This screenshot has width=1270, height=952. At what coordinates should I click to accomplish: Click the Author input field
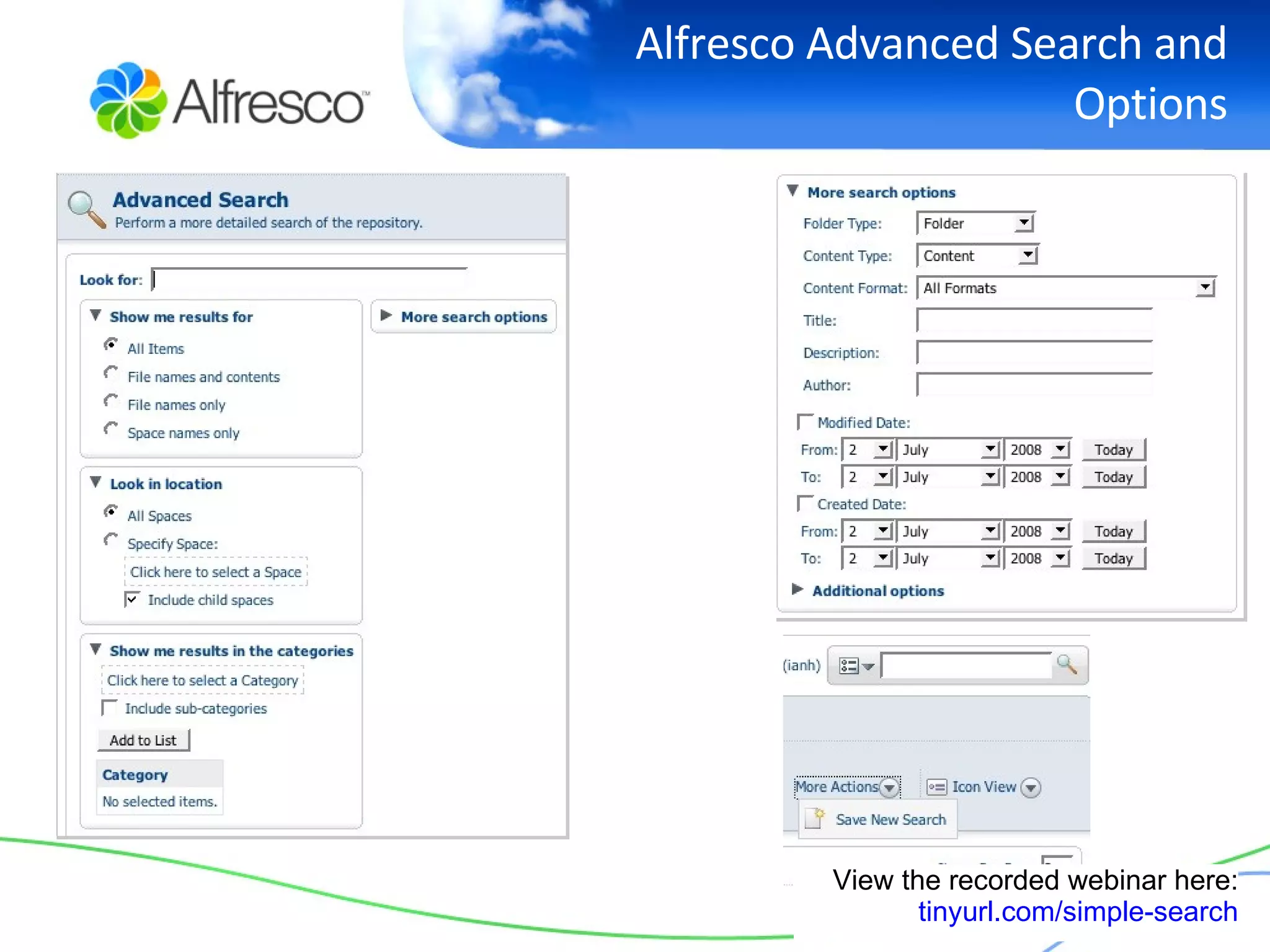coord(1034,385)
